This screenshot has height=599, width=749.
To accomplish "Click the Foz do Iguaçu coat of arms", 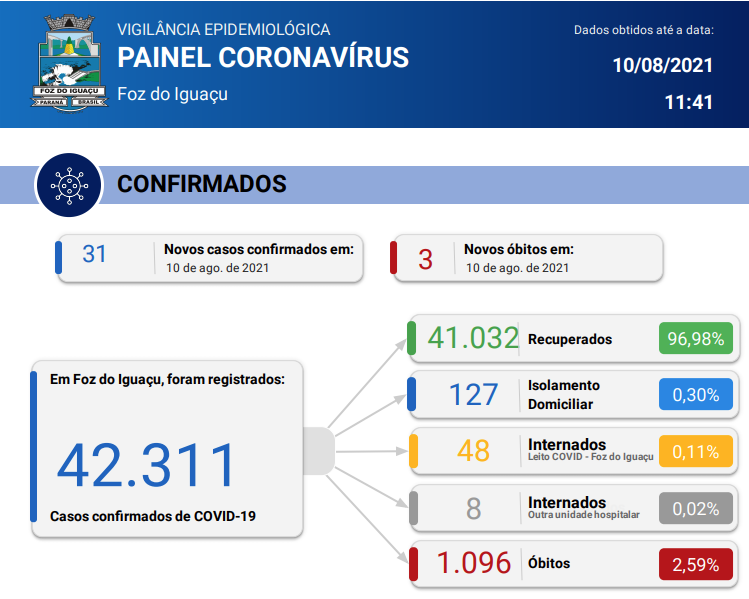I will pyautogui.click(x=69, y=63).
